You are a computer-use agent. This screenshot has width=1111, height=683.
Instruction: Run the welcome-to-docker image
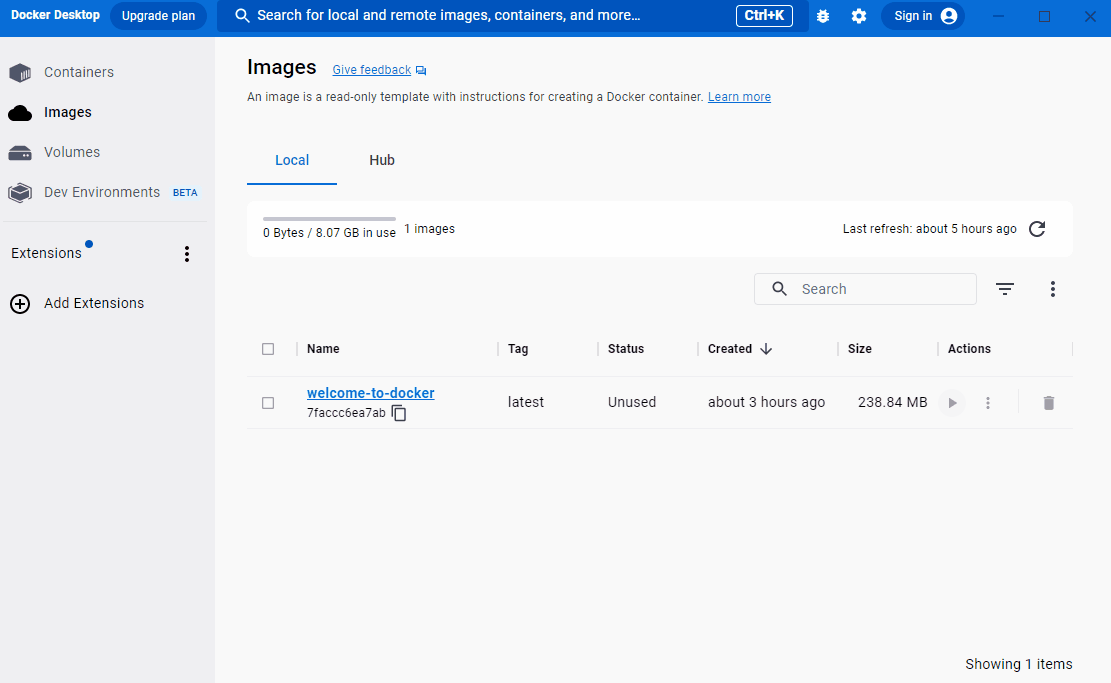coord(951,402)
